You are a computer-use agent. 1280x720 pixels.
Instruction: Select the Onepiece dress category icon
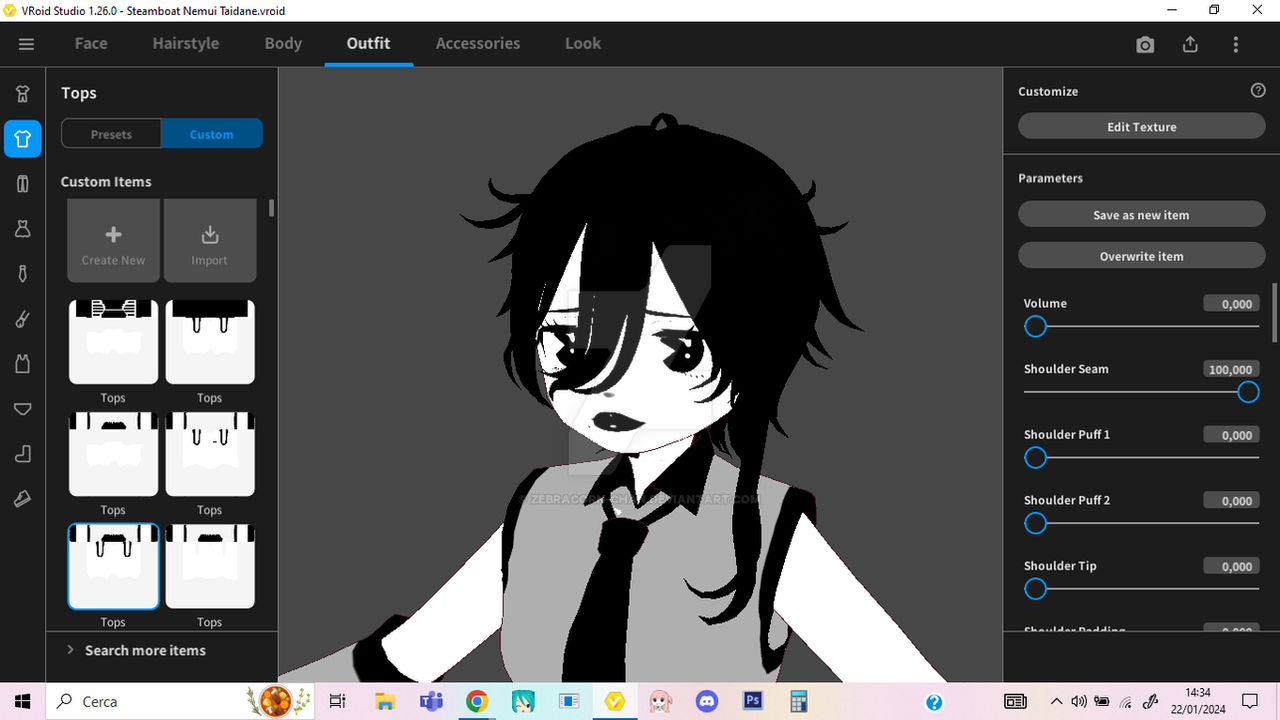point(22,229)
